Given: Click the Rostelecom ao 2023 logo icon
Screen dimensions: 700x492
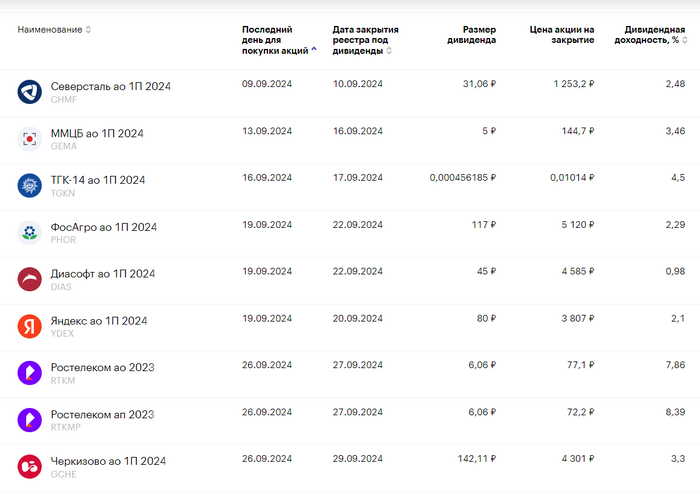Looking at the screenshot, I should pos(28,373).
